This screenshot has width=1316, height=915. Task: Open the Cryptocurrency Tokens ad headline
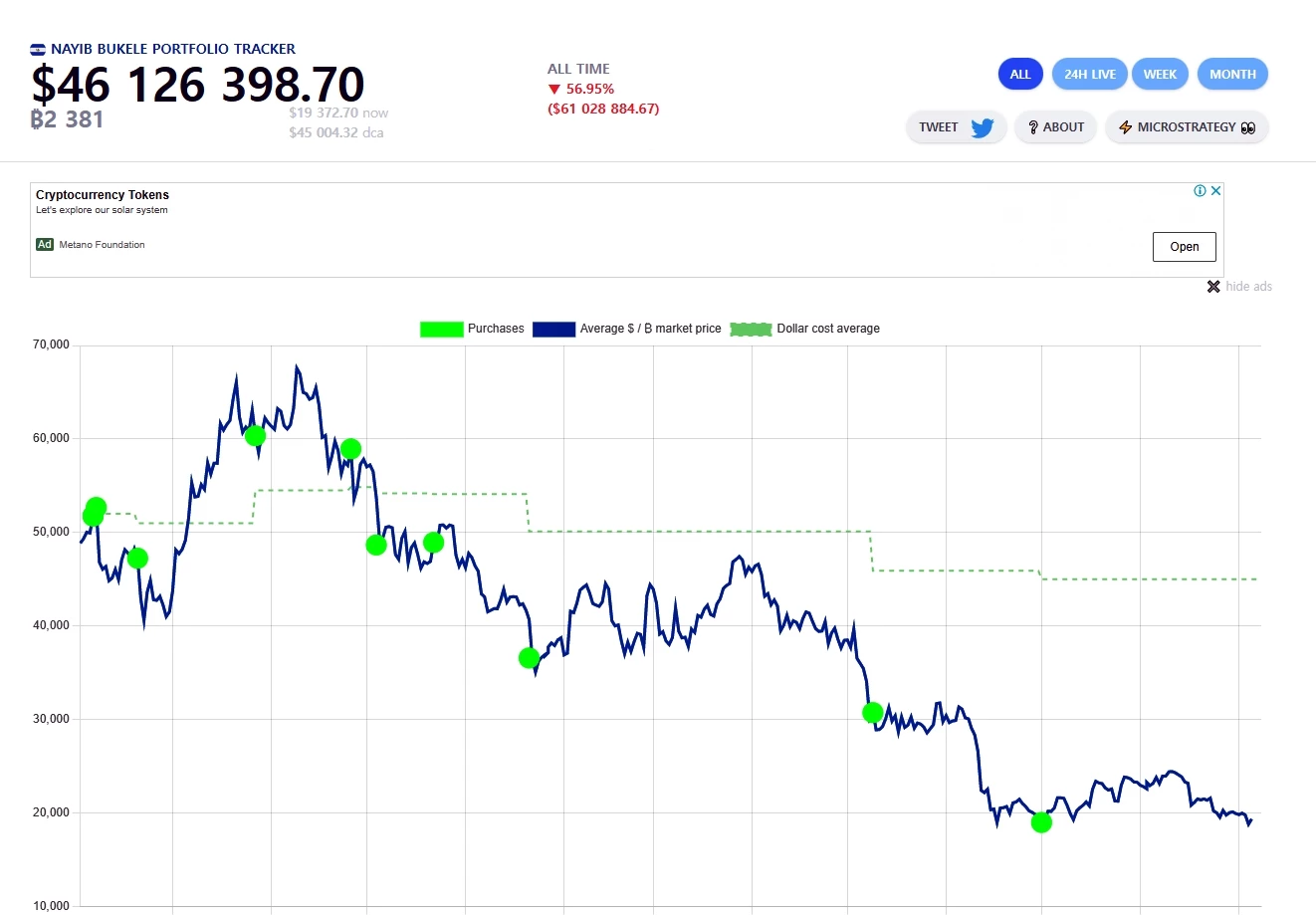(x=103, y=195)
